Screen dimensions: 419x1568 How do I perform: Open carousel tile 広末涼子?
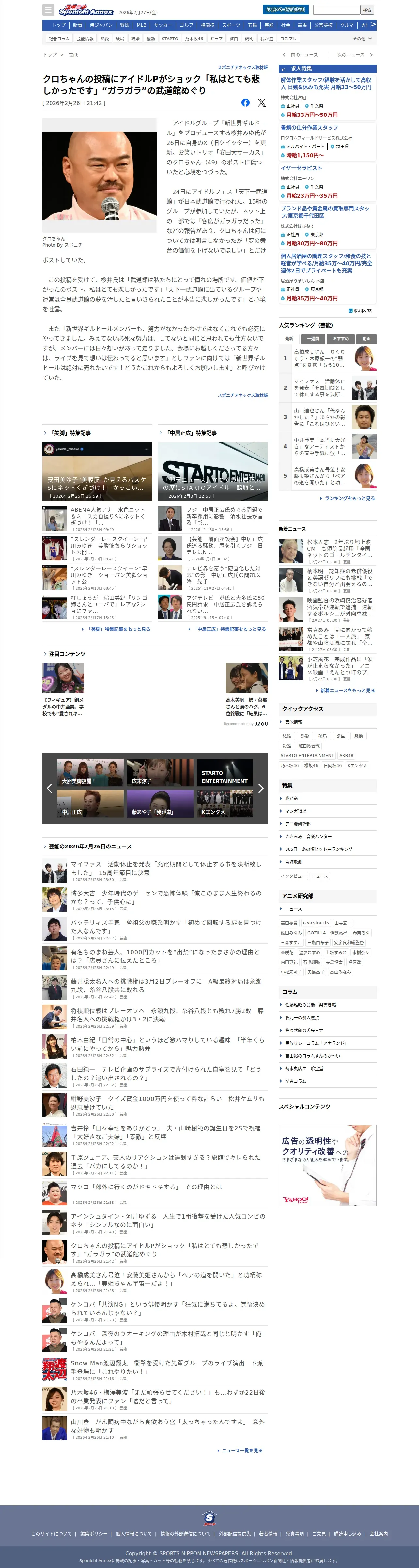coord(160,773)
